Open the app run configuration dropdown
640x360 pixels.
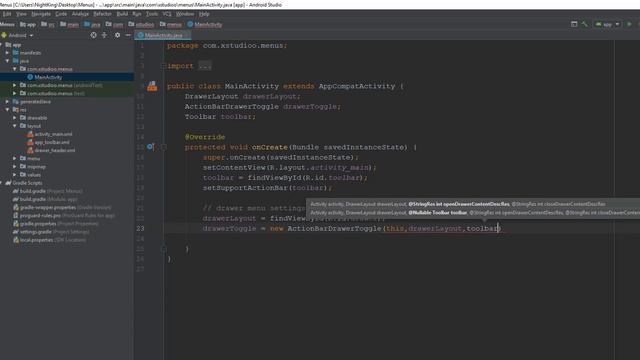coord(607,24)
